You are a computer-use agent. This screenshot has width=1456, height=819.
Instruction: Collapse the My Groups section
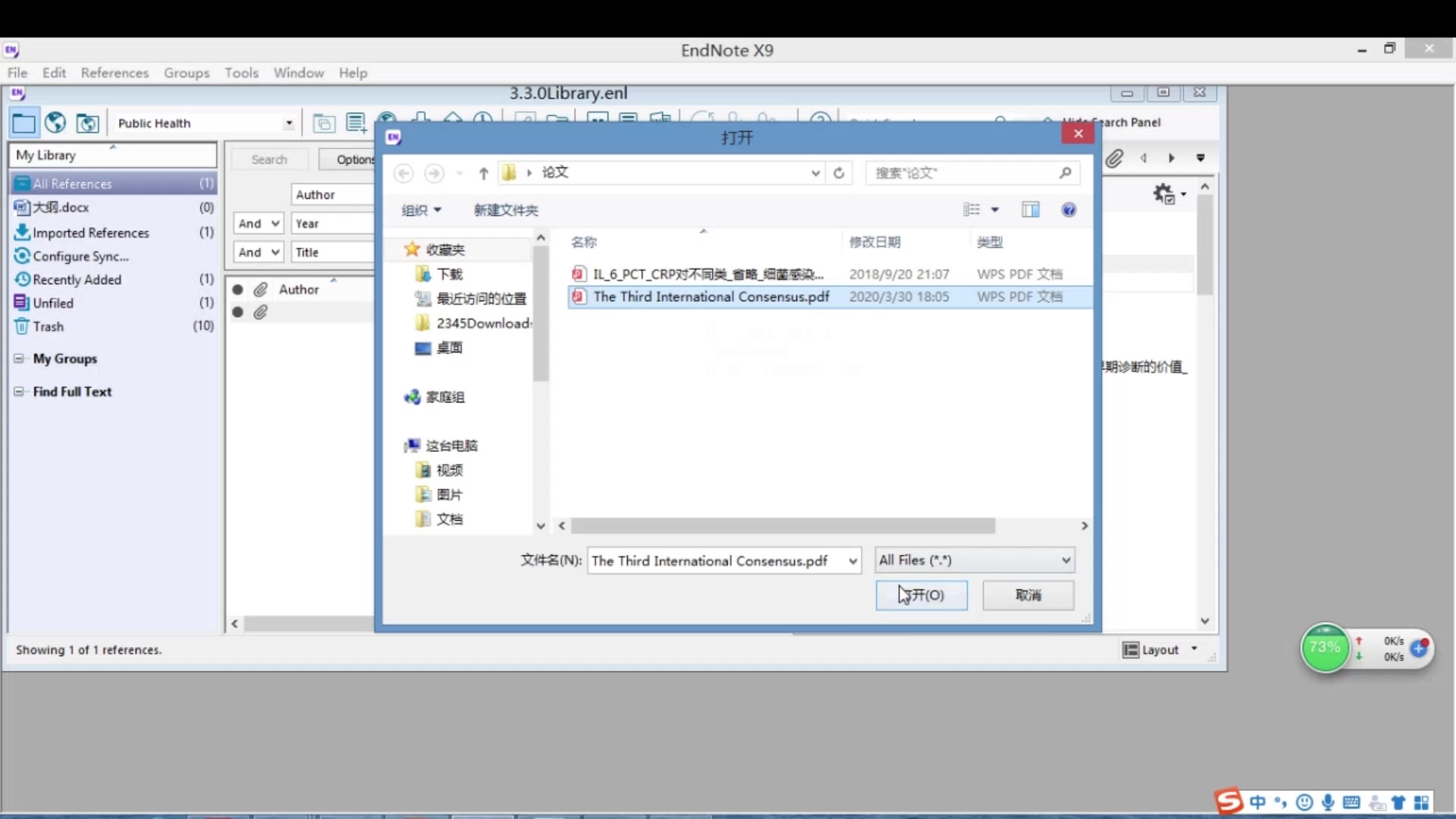(18, 359)
